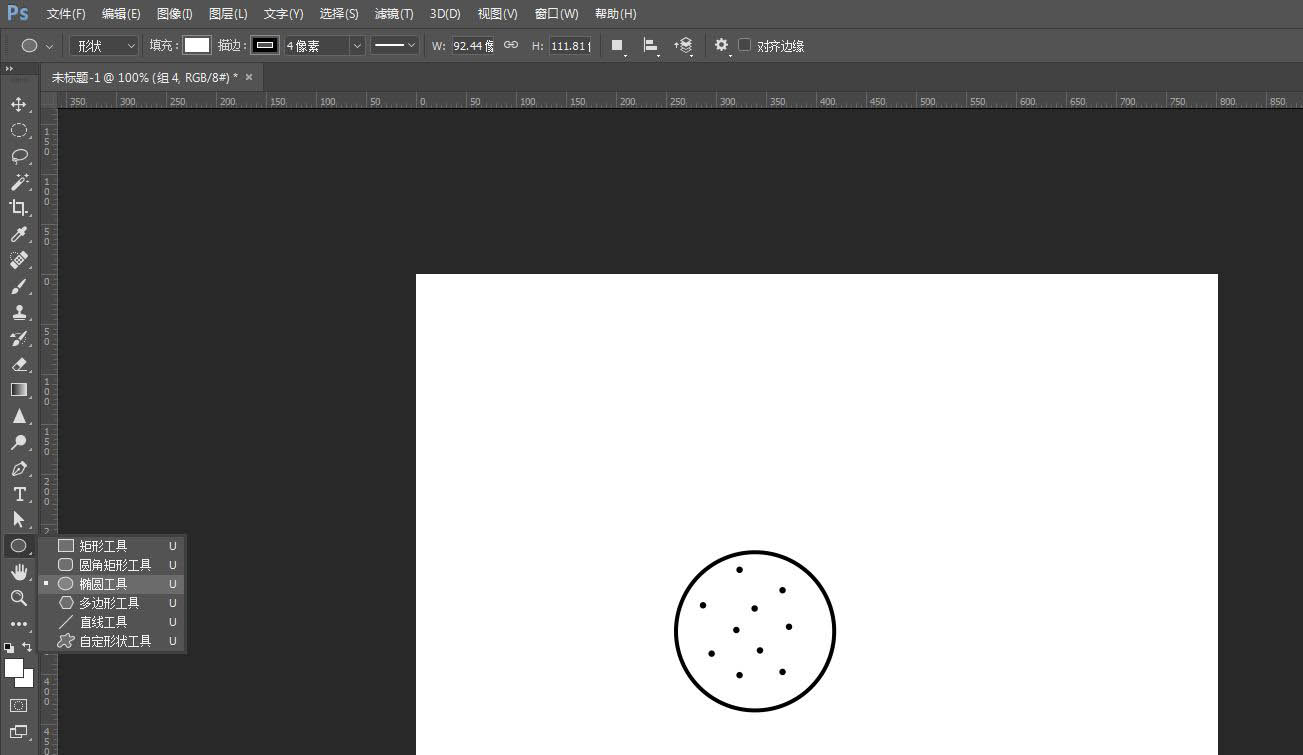Swap foreground and background colors
Viewport: 1303px width, 755px height.
coord(28,647)
